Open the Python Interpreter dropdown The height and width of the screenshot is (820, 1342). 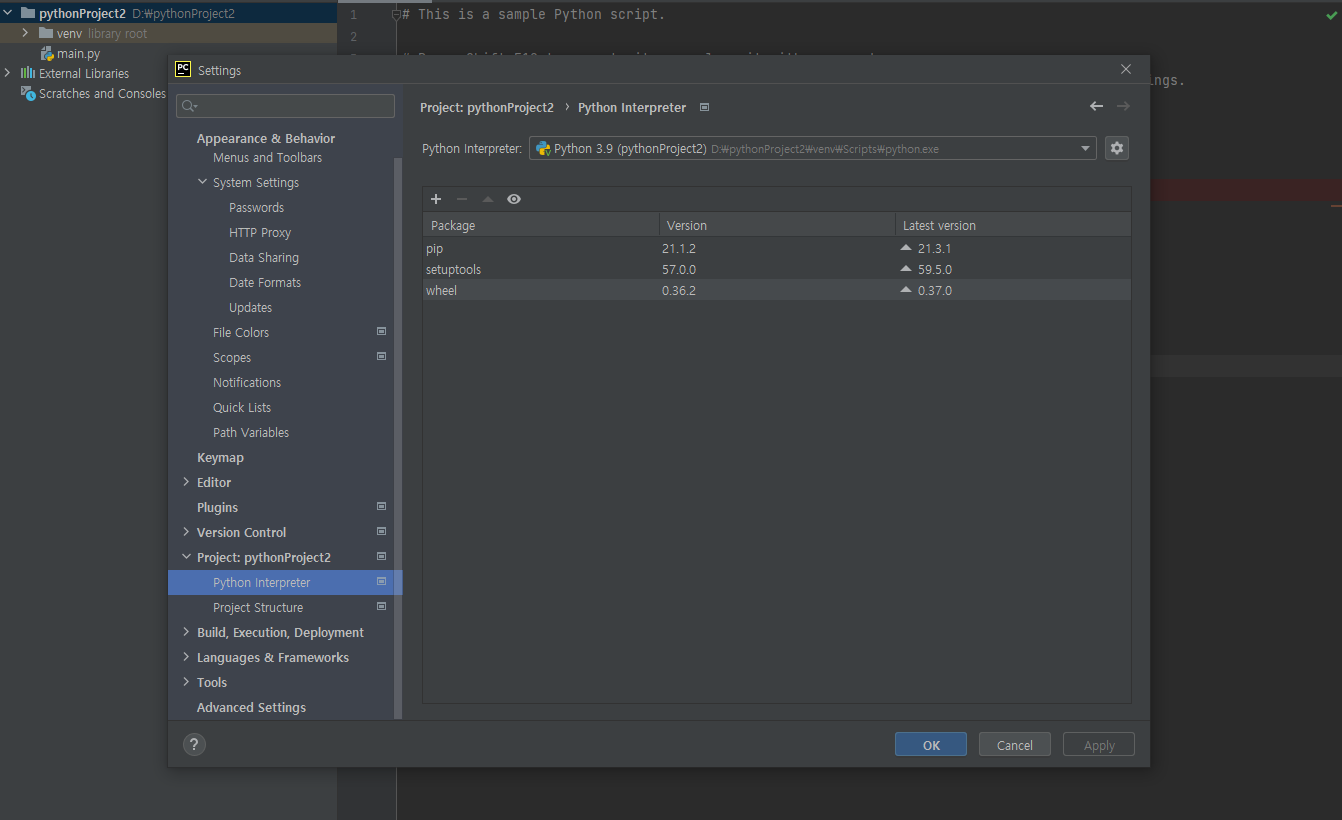click(812, 149)
